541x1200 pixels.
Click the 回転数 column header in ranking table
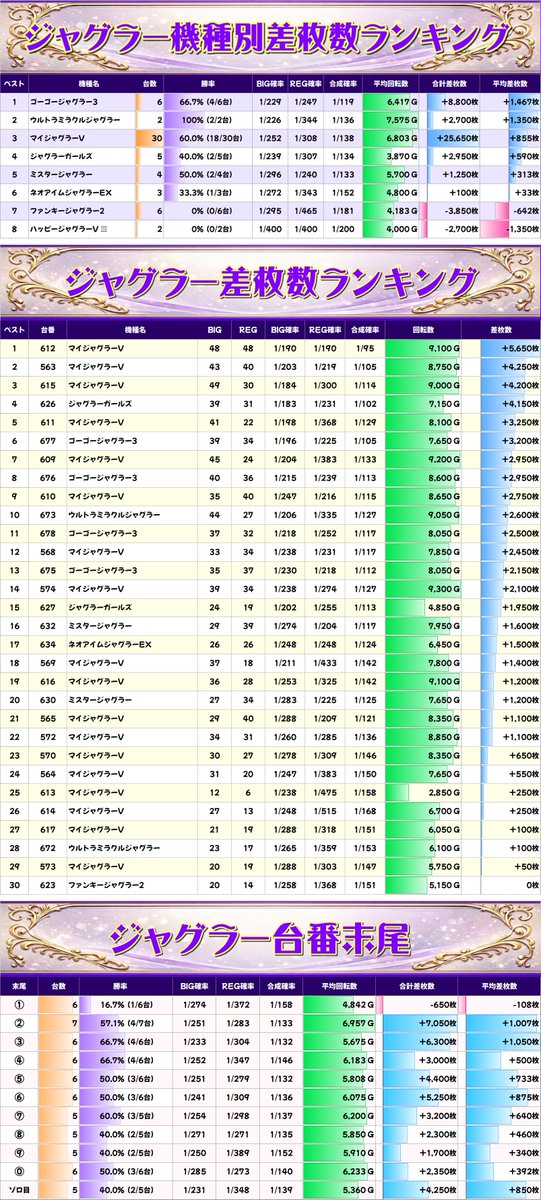tap(423, 329)
